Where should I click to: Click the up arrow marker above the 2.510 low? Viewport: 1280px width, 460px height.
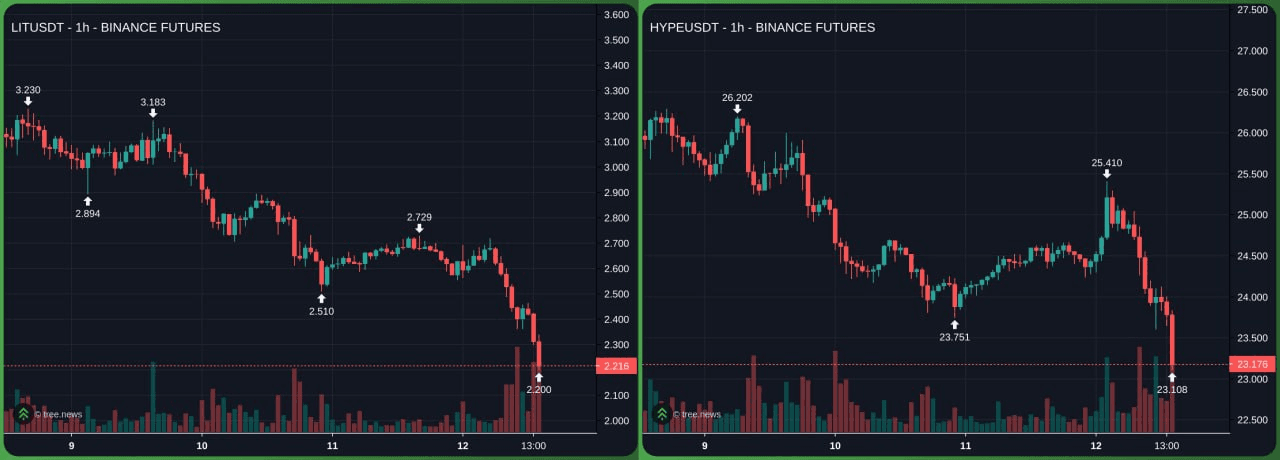[322, 298]
